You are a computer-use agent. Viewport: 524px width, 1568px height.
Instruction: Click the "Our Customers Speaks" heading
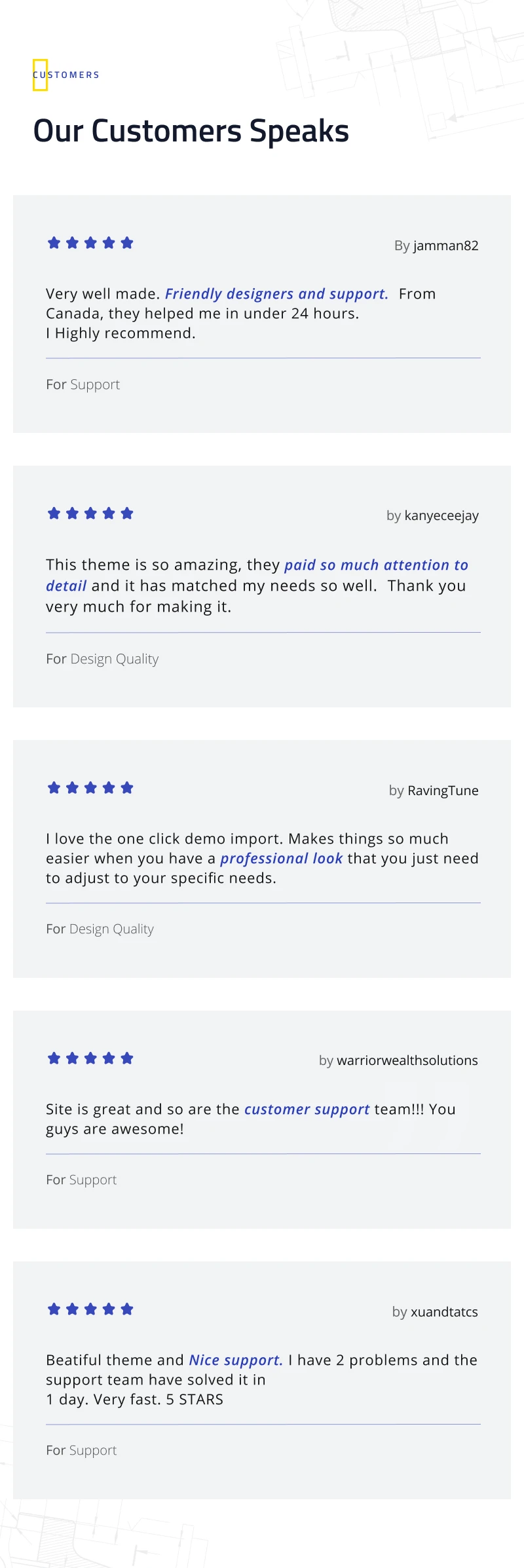click(x=191, y=131)
